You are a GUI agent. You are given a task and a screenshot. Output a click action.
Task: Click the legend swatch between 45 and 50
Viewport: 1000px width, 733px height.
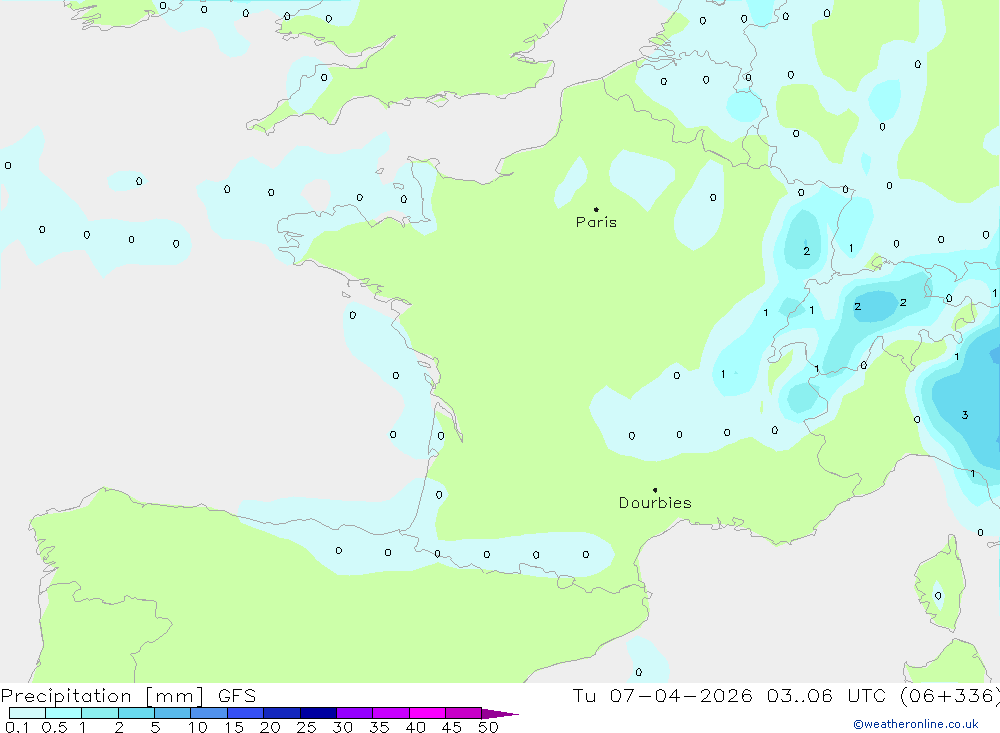pyautogui.click(x=464, y=713)
